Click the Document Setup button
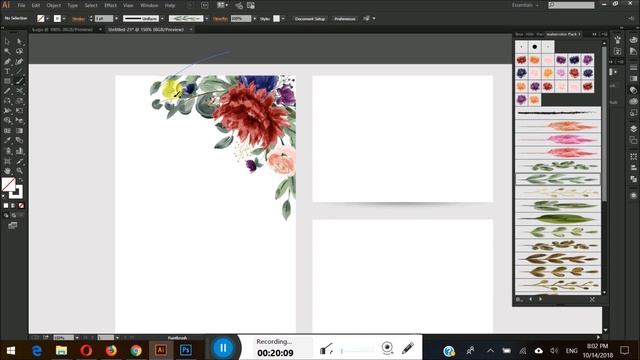Image resolution: width=640 pixels, height=360 pixels. tap(310, 19)
